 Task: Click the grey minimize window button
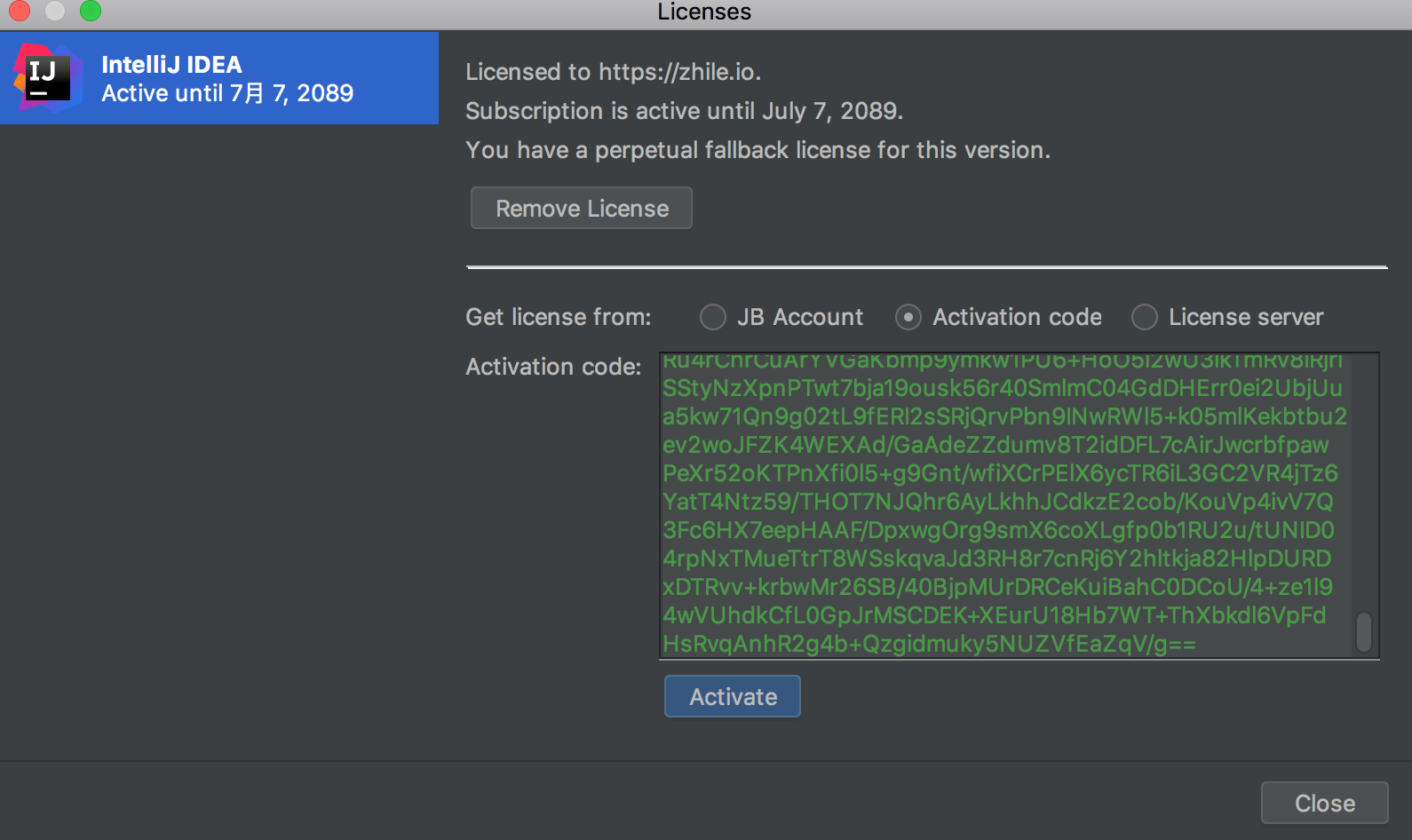click(55, 11)
